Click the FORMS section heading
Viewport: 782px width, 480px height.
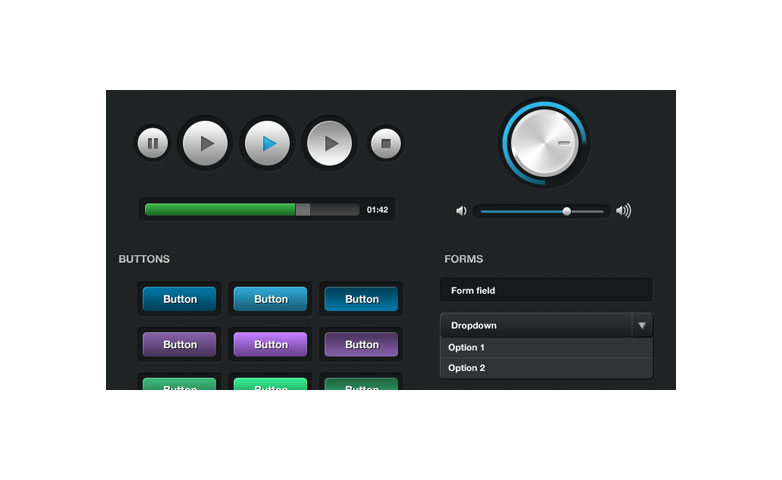click(464, 259)
